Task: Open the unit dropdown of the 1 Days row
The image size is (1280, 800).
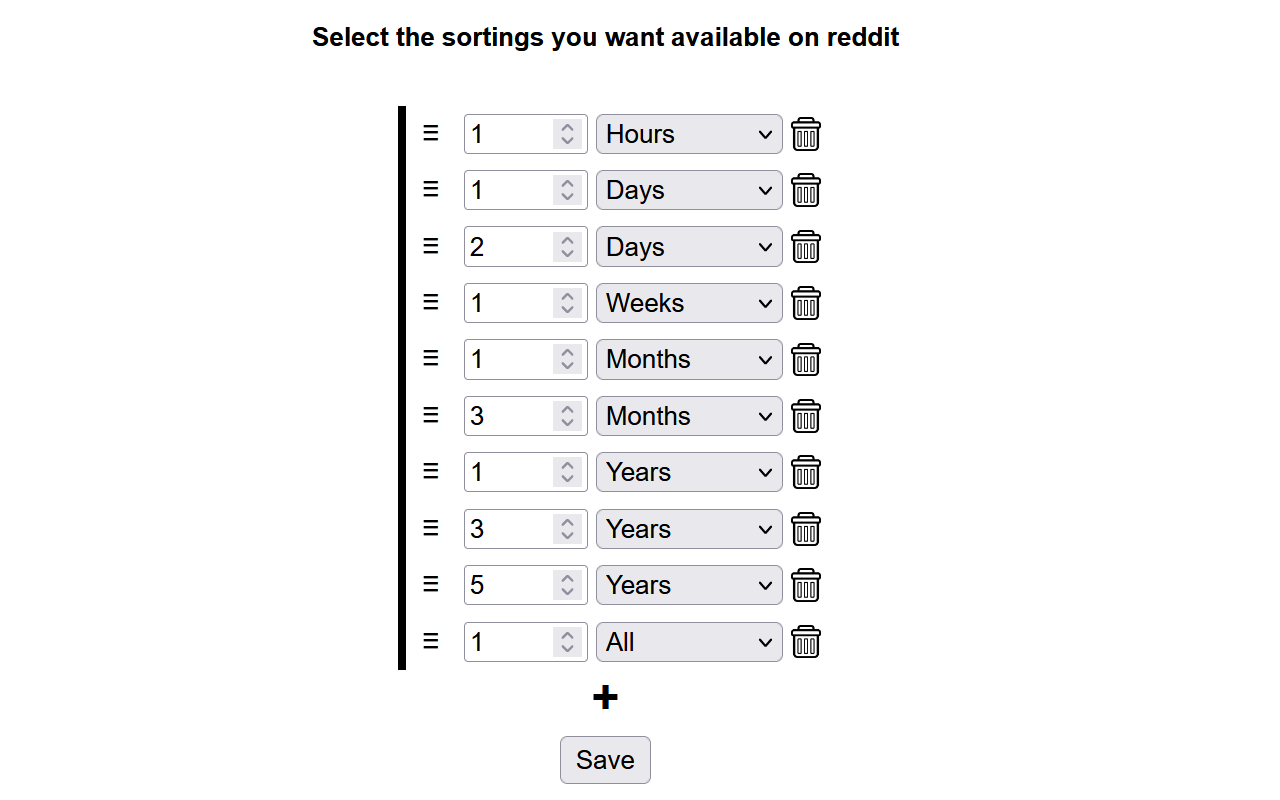Action: click(689, 190)
